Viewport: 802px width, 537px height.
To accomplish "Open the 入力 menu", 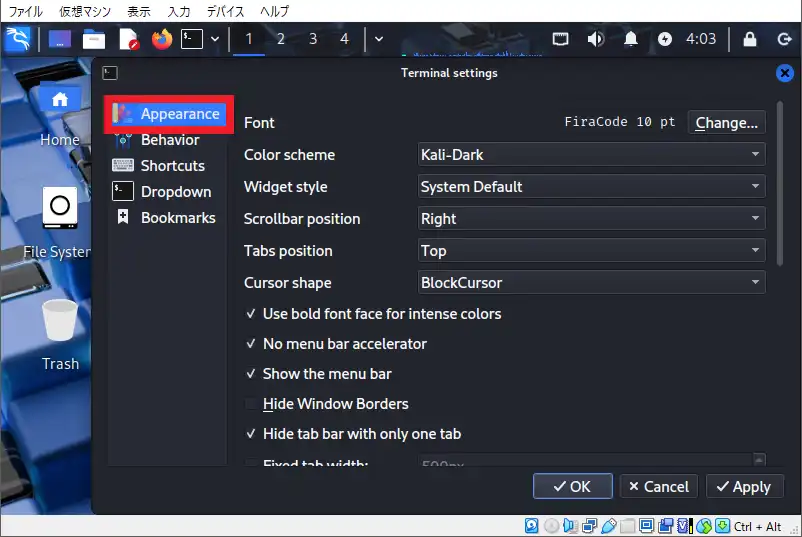I will coord(179,11).
